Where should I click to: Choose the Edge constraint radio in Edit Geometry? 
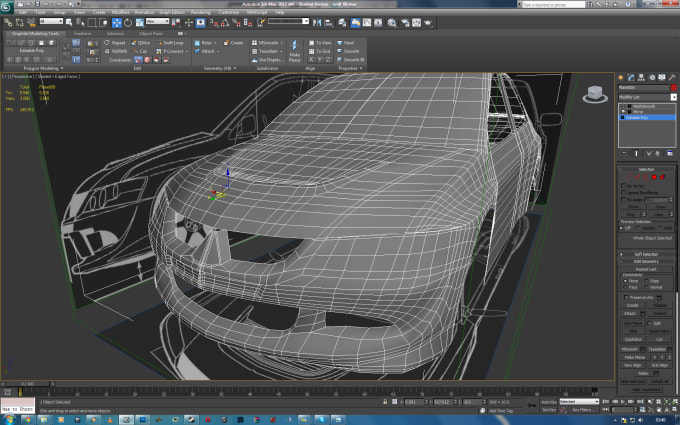(647, 281)
